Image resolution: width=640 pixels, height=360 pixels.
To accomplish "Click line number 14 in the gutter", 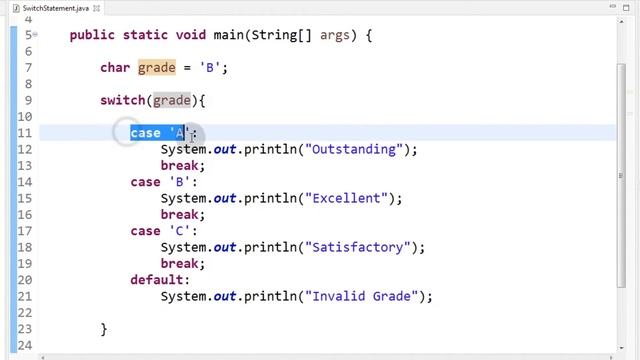I will click(x=24, y=182).
